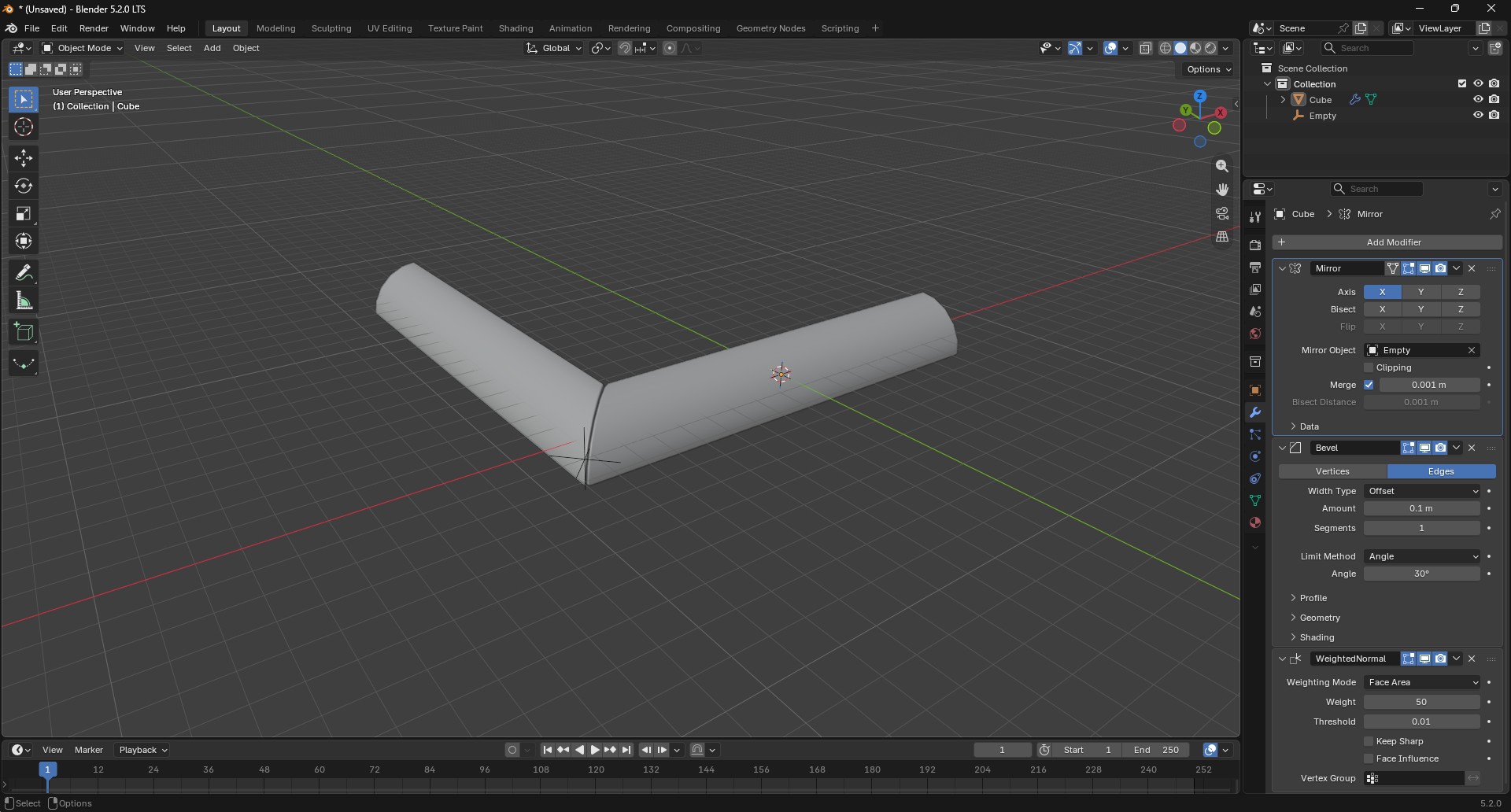Open the Object properties tab
This screenshot has width=1511, height=812.
[1255, 390]
